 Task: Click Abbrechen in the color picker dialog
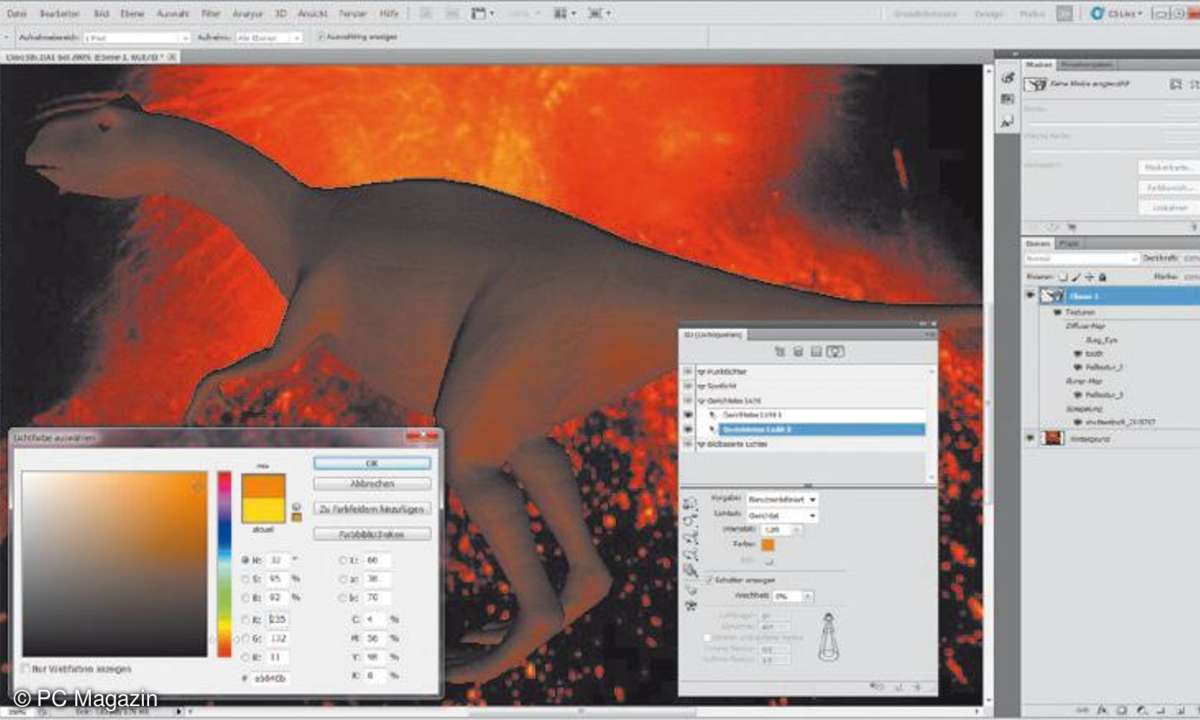372,483
